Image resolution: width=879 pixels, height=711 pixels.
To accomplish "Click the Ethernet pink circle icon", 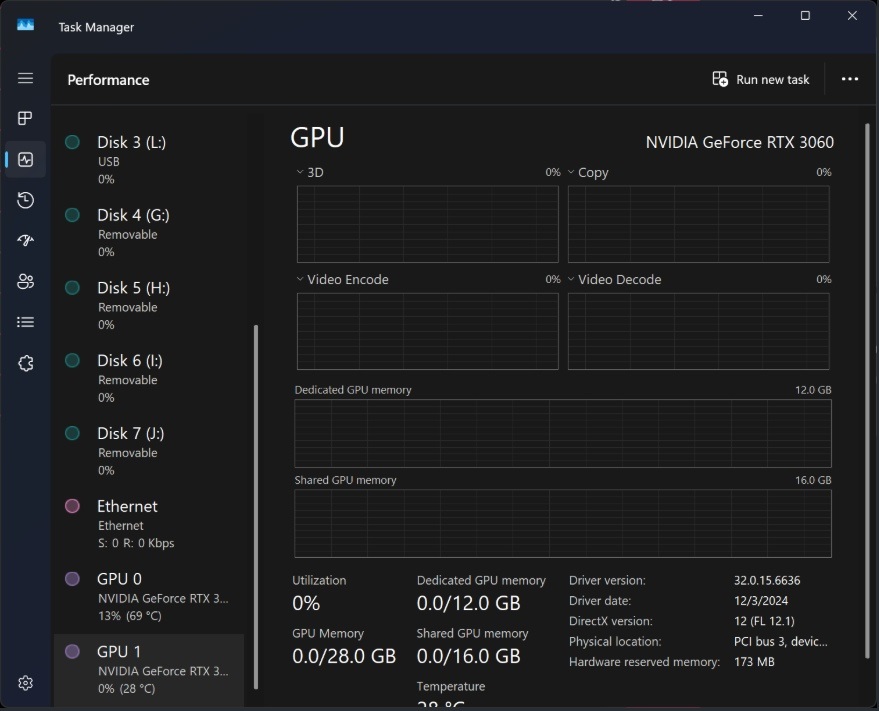I will [72, 506].
